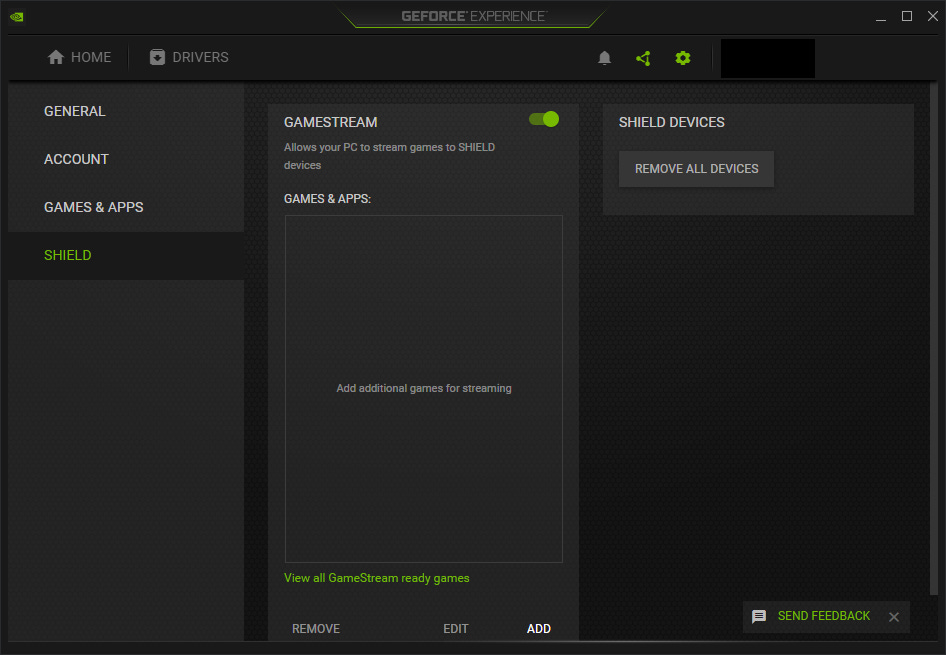Click the Drivers download icon

point(157,57)
